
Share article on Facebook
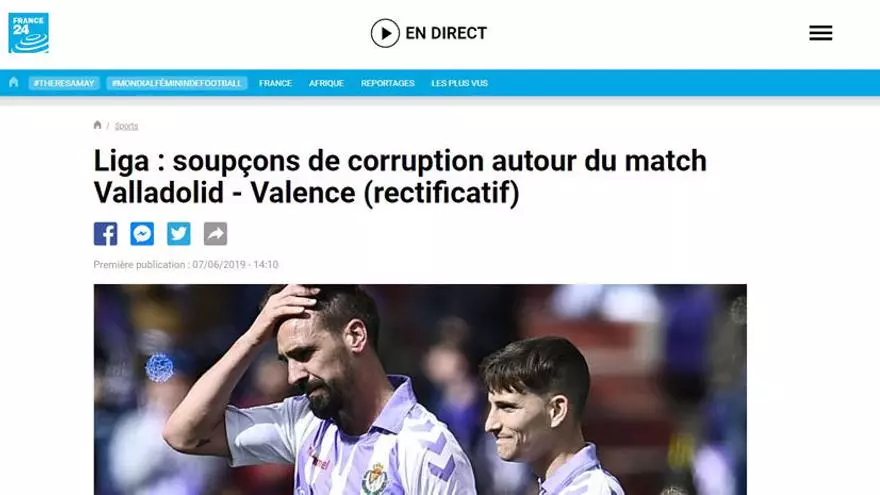tap(106, 233)
